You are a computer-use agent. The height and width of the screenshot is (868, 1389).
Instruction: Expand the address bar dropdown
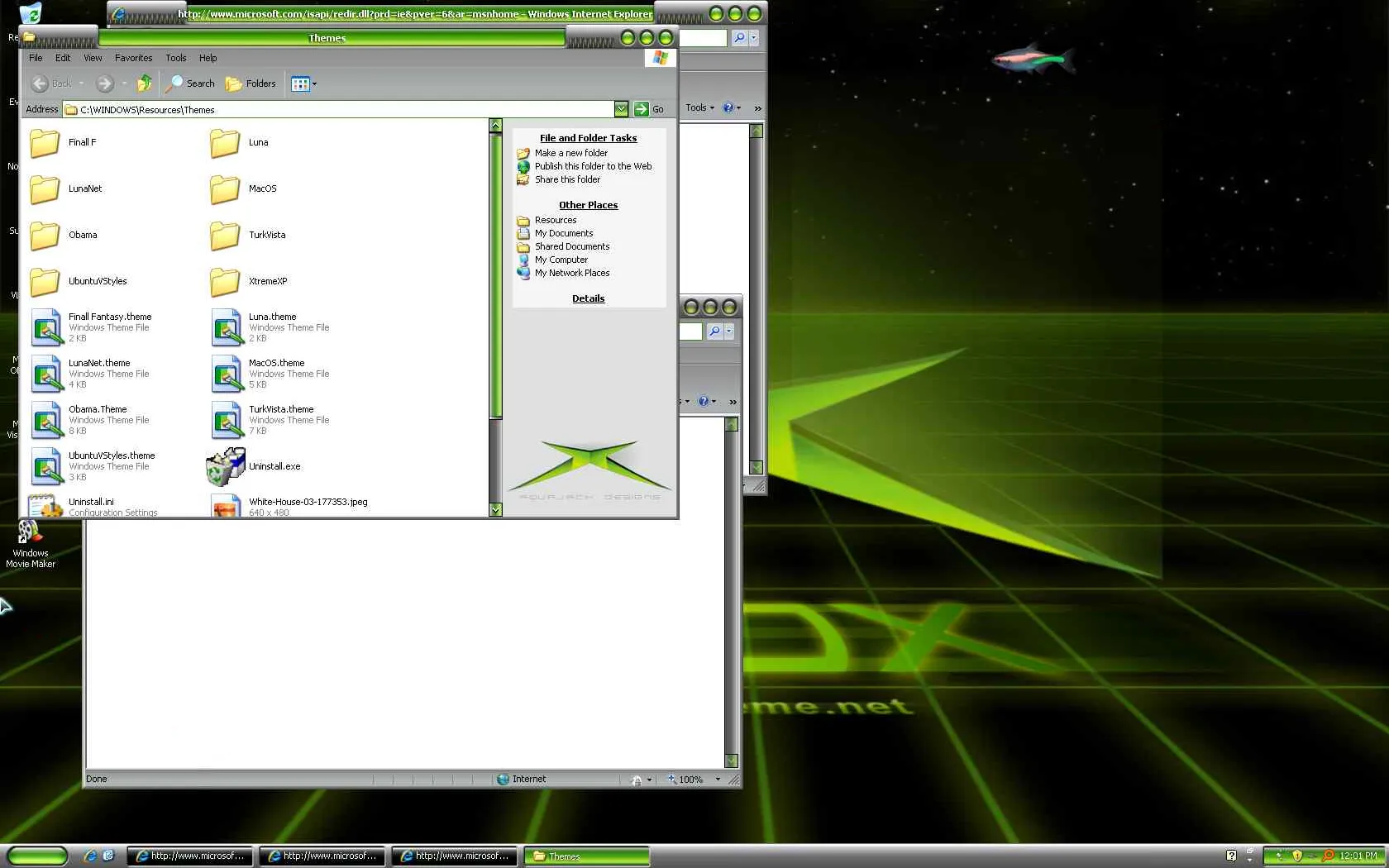pyautogui.click(x=621, y=109)
